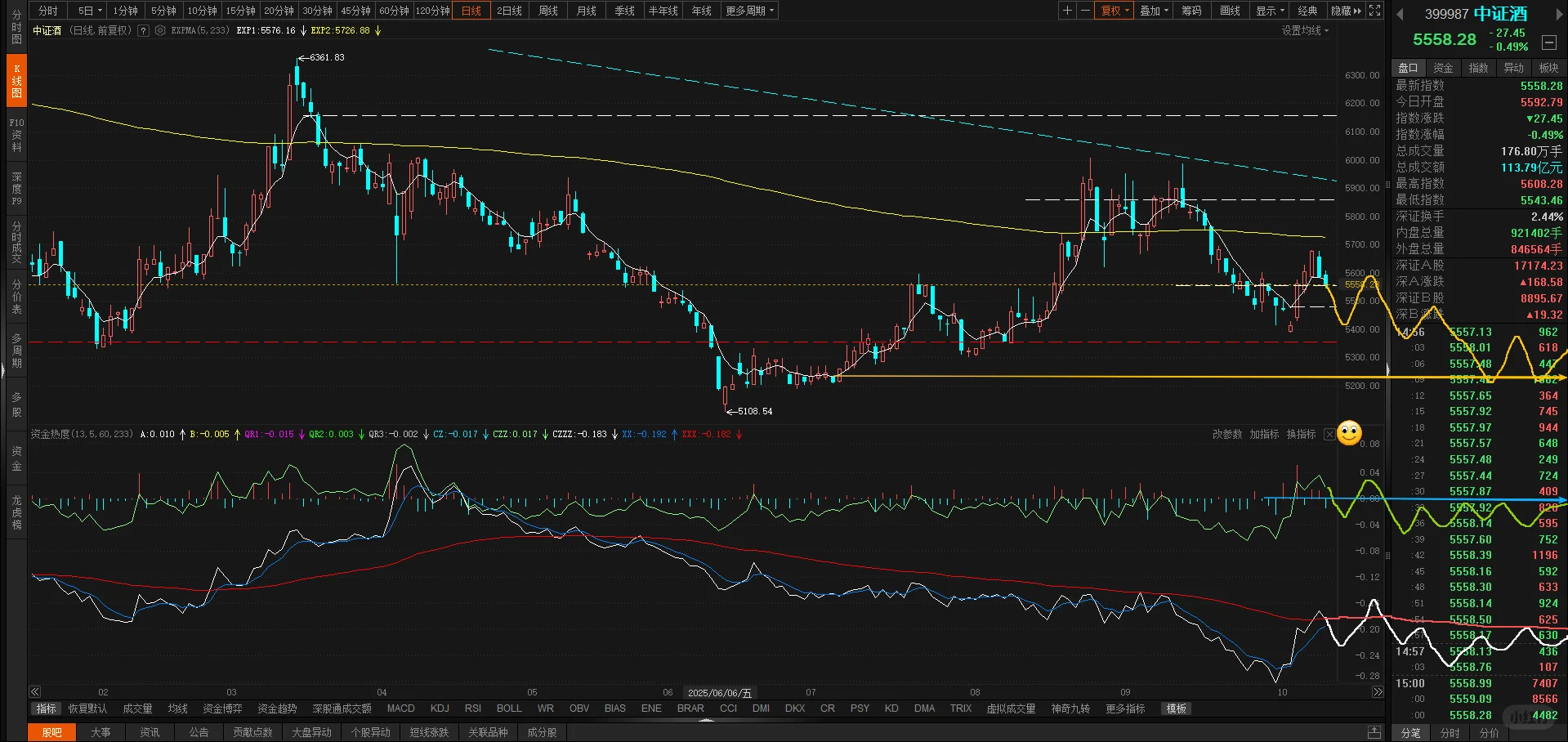1568x742 pixels.
Task: Open the 复权 adjustment dropdown
Action: coord(1115,11)
